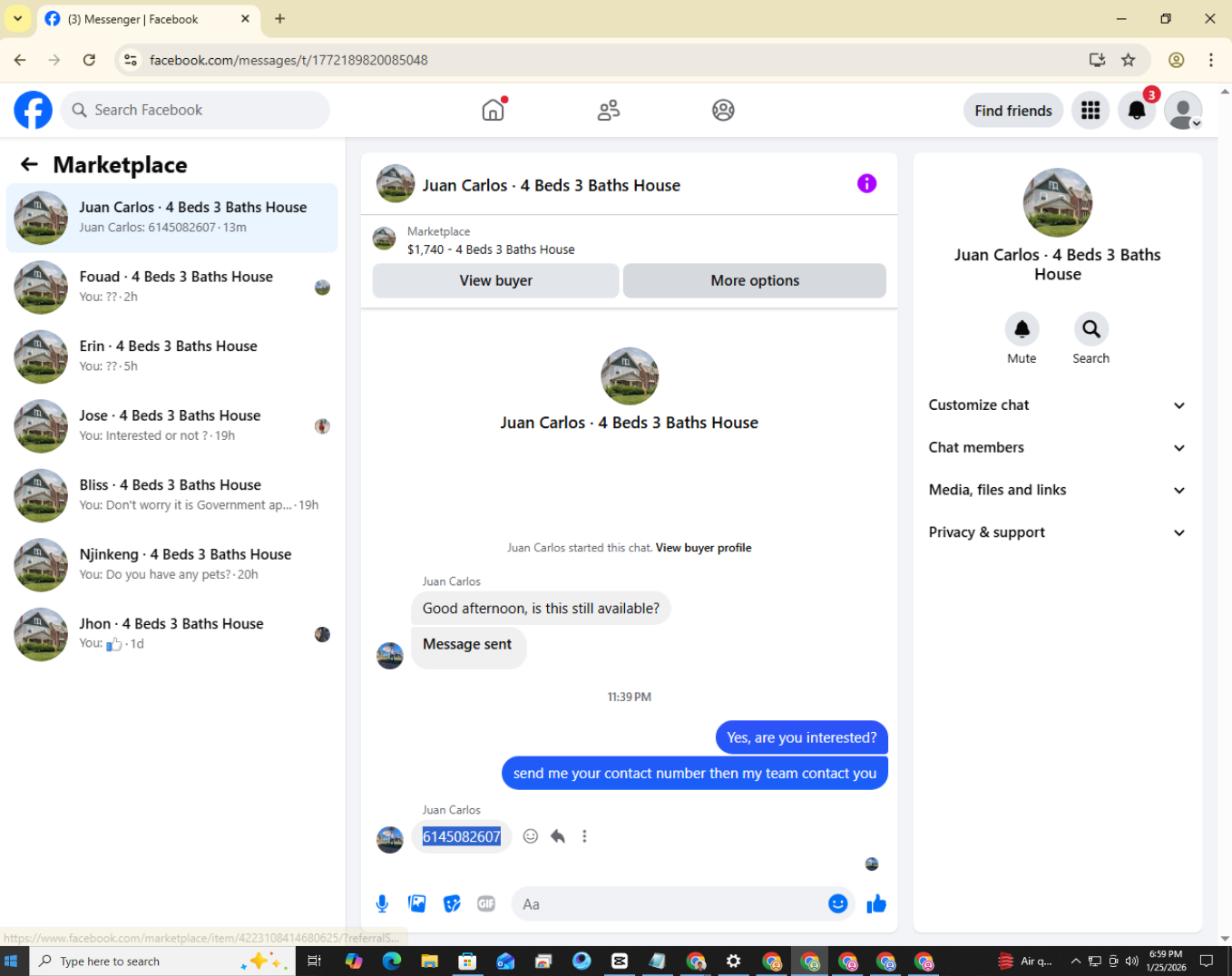Bookmark this page with the star icon
The width and height of the screenshot is (1232, 976).
[x=1129, y=60]
